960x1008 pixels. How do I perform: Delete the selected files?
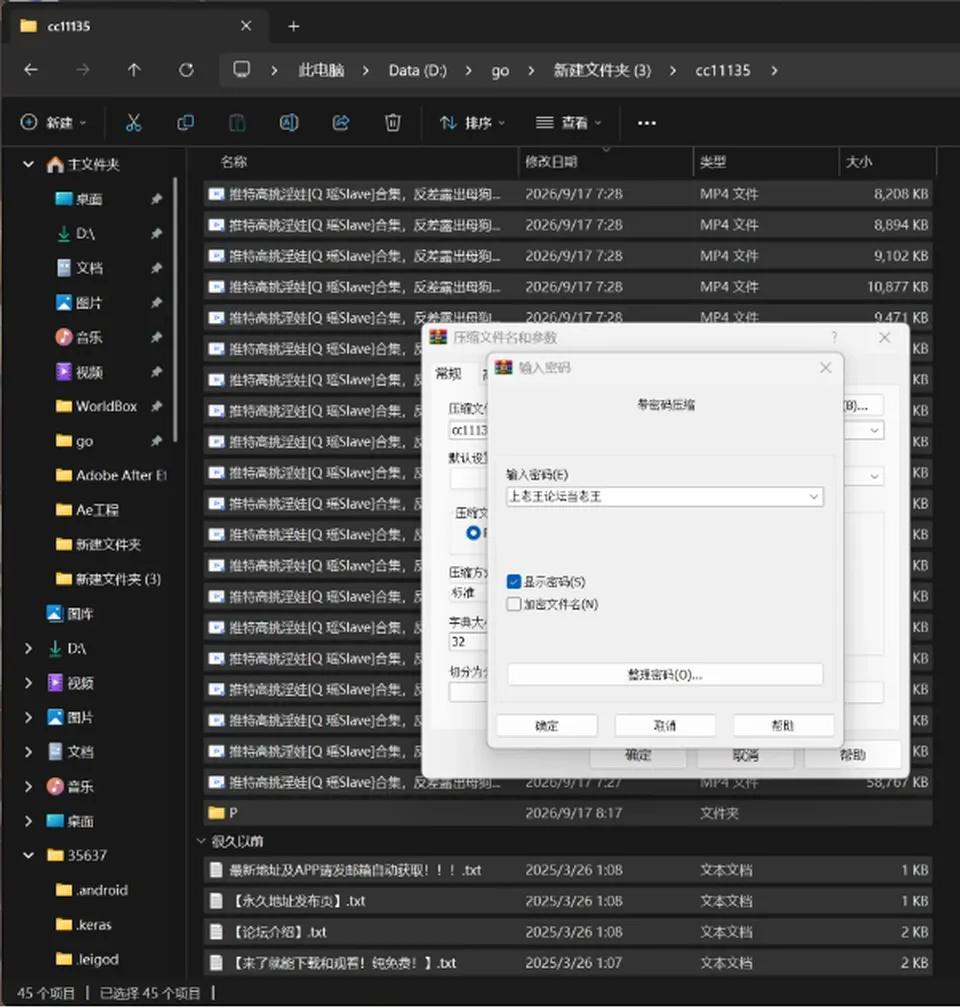pos(392,122)
